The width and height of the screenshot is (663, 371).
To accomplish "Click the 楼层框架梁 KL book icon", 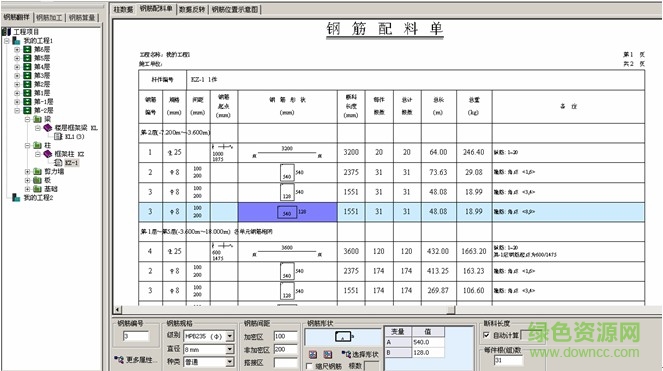I will 48,128.
